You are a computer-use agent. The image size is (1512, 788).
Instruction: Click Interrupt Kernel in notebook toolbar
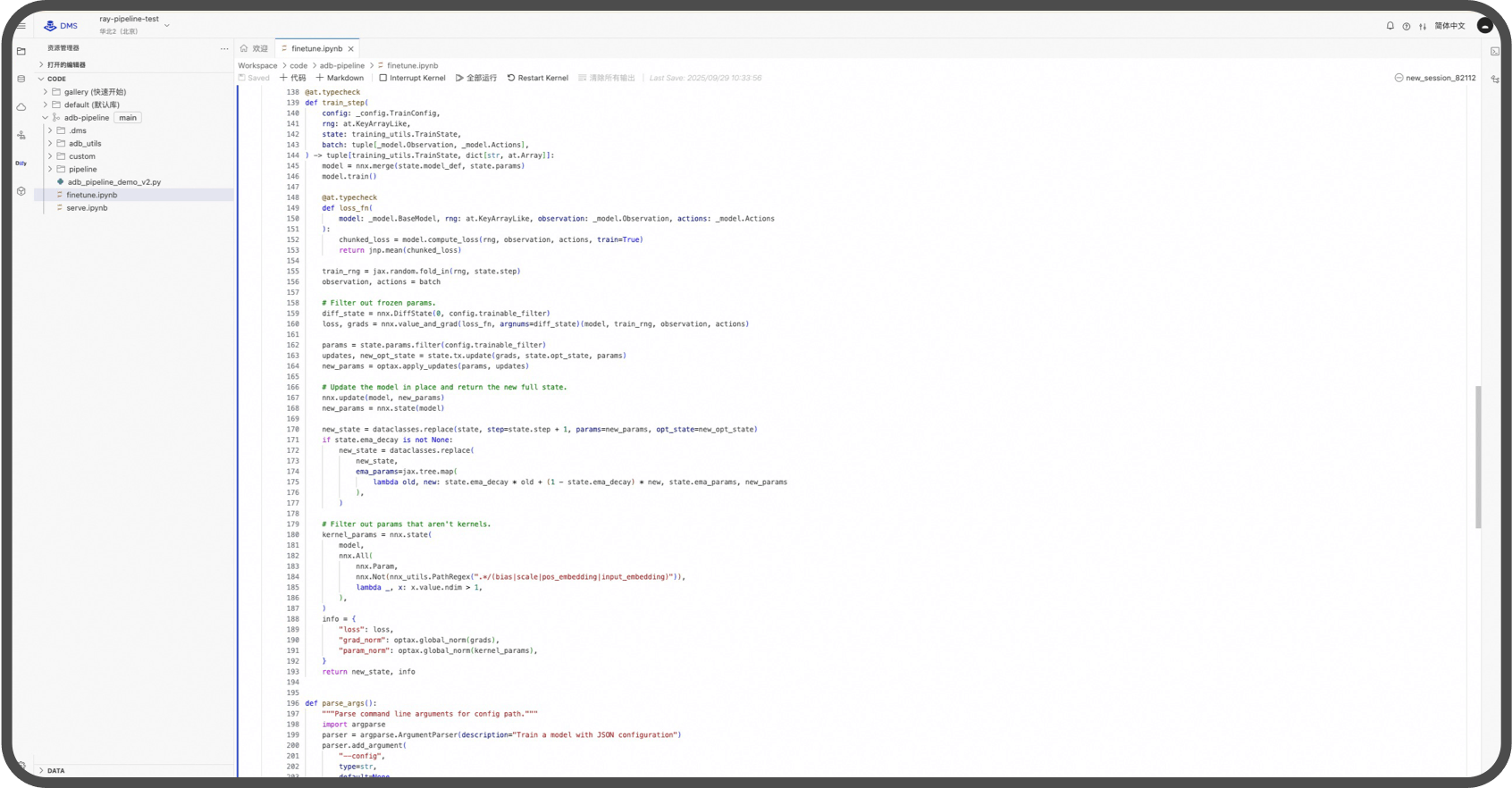[412, 78]
